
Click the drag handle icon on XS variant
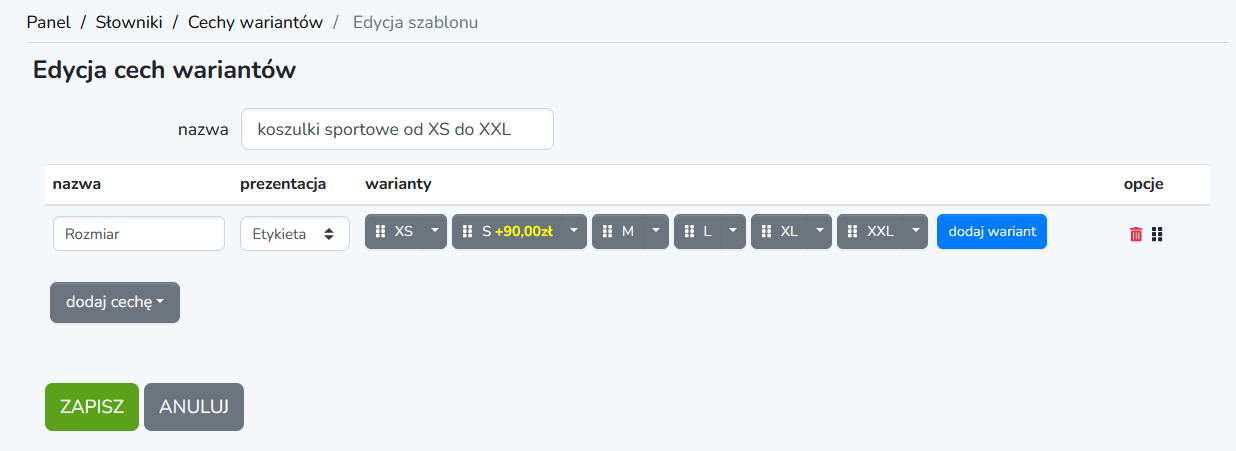[x=381, y=231]
